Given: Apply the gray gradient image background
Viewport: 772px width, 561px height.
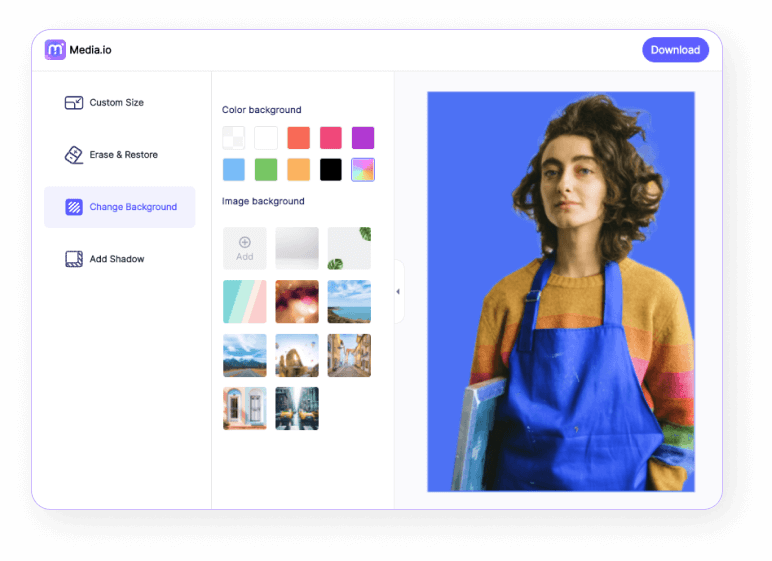Looking at the screenshot, I should click(297, 248).
